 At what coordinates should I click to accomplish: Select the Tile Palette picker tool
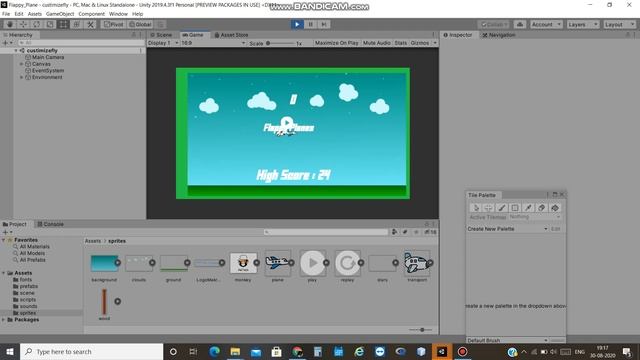pyautogui.click(x=528, y=208)
